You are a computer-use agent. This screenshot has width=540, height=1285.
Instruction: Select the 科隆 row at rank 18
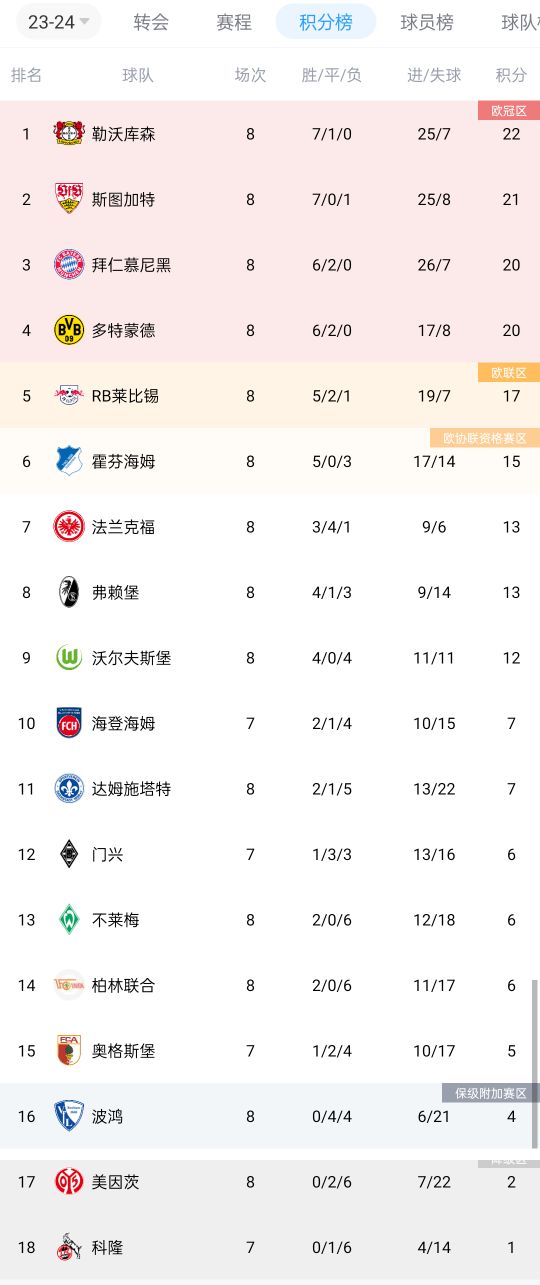[270, 1247]
